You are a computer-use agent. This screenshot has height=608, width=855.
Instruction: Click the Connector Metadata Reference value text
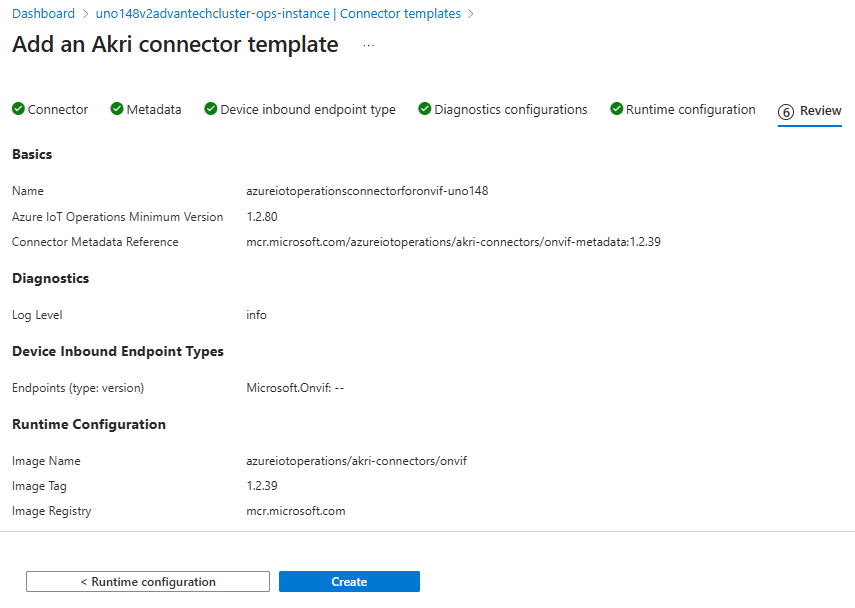[x=453, y=242]
